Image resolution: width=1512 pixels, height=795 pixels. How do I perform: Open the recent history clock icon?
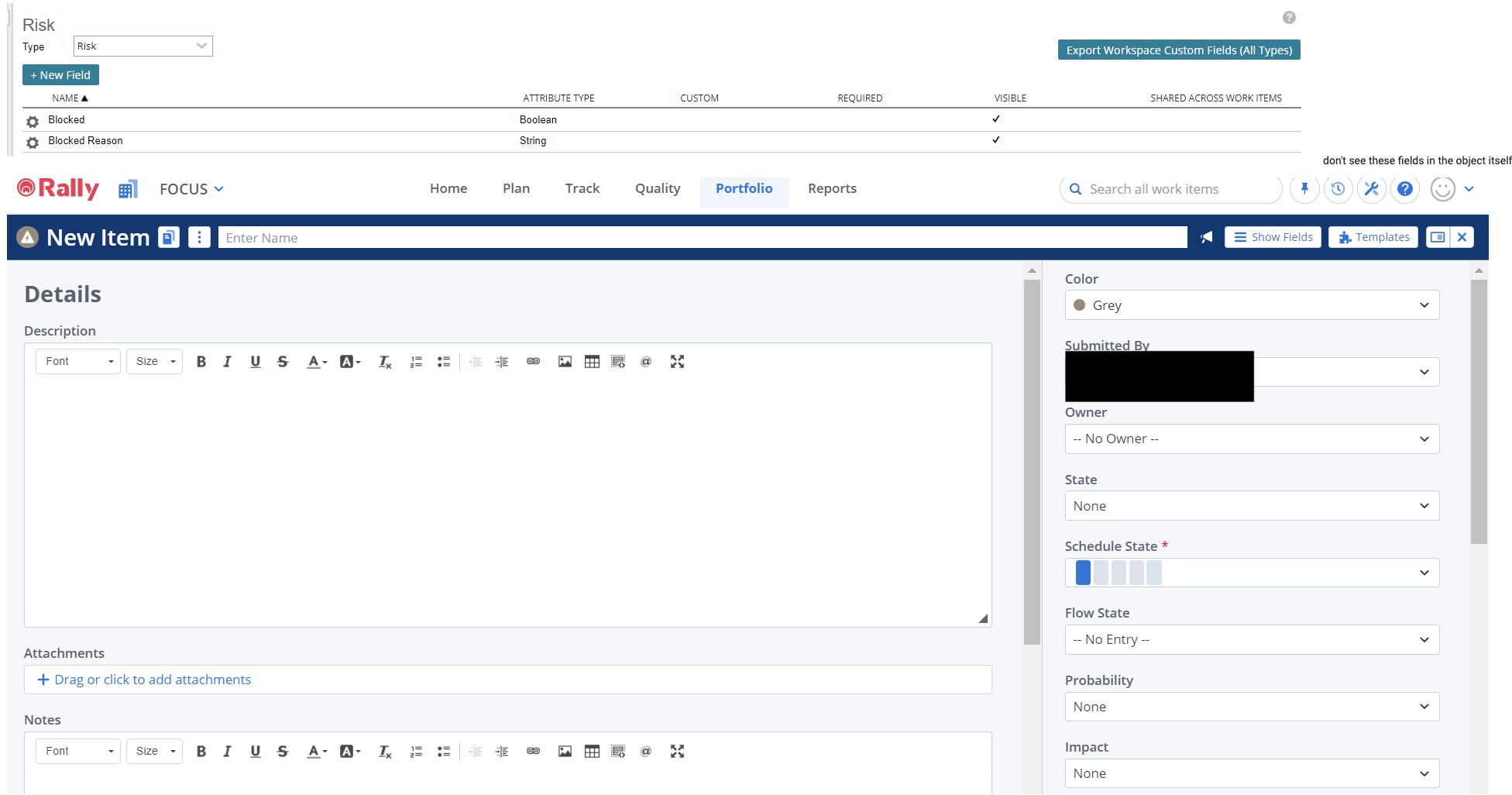click(x=1338, y=189)
